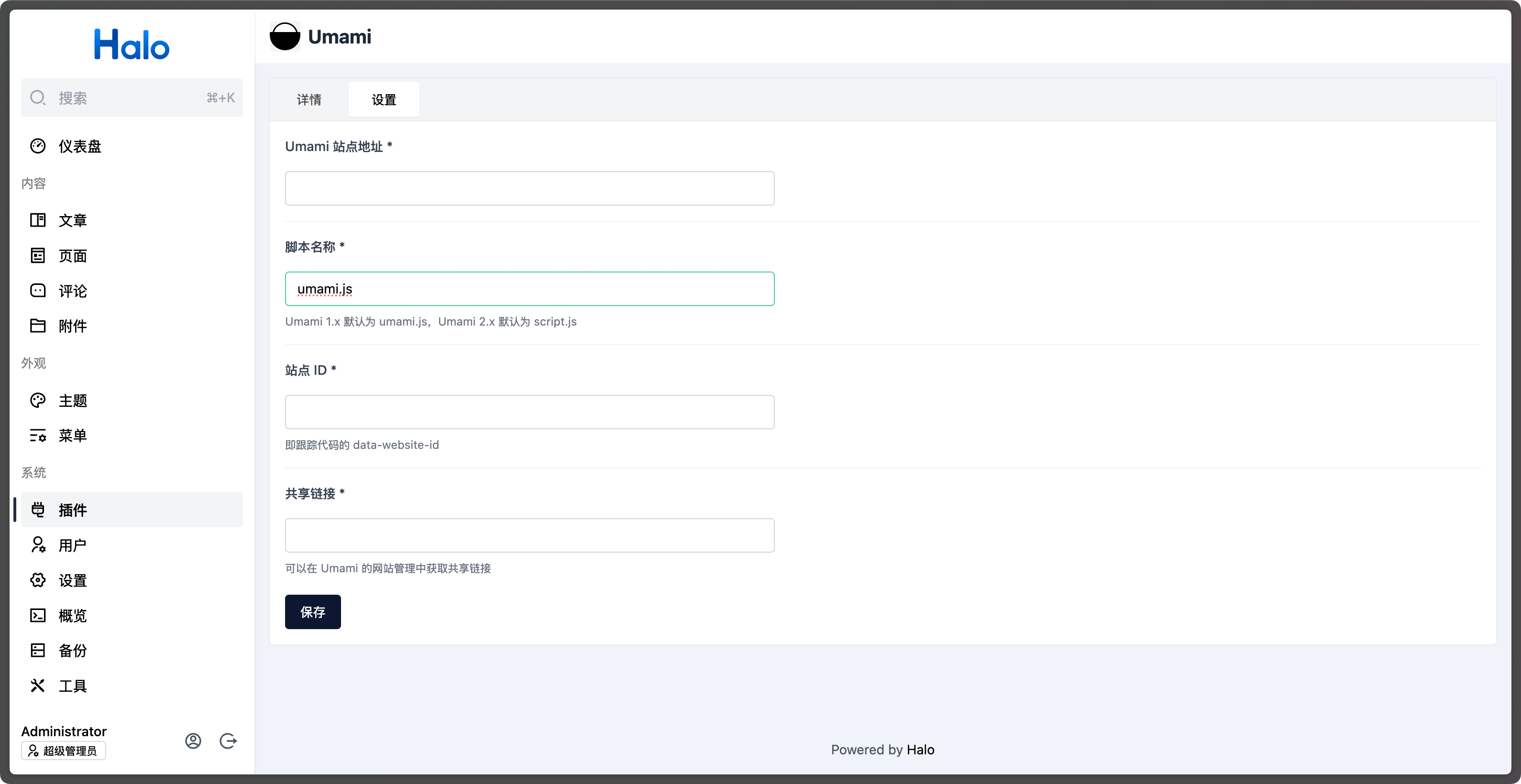1521x784 pixels.
Task: Click the comments (评论) bubble icon
Action: 38,291
